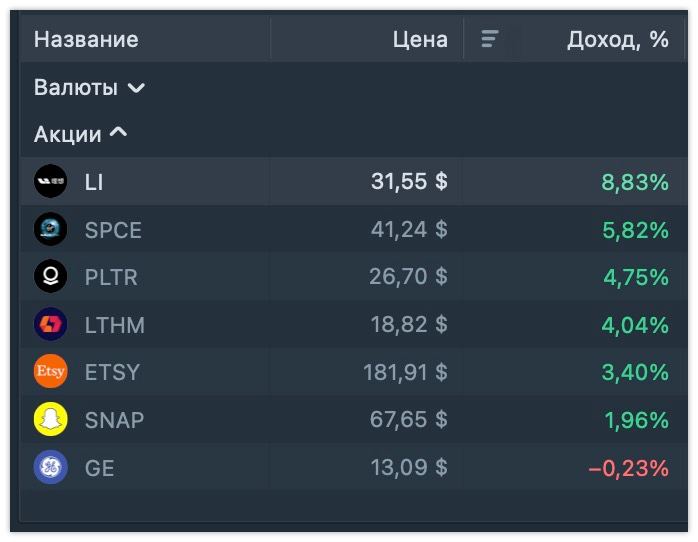Click the PLTR Palantir logo icon
This screenshot has width=698, height=542.
tap(51, 276)
